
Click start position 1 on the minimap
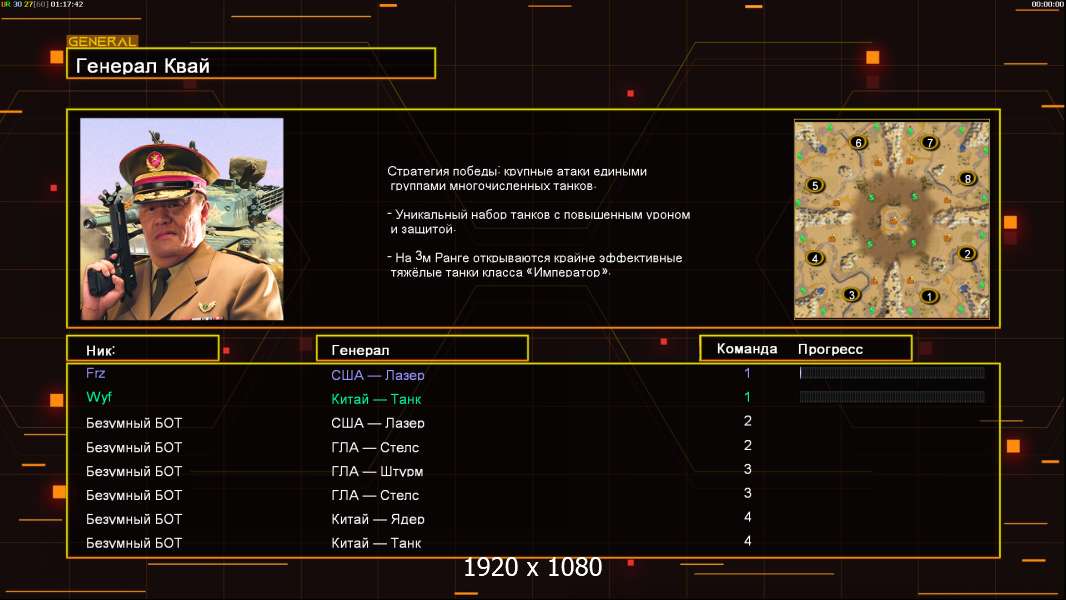928,296
